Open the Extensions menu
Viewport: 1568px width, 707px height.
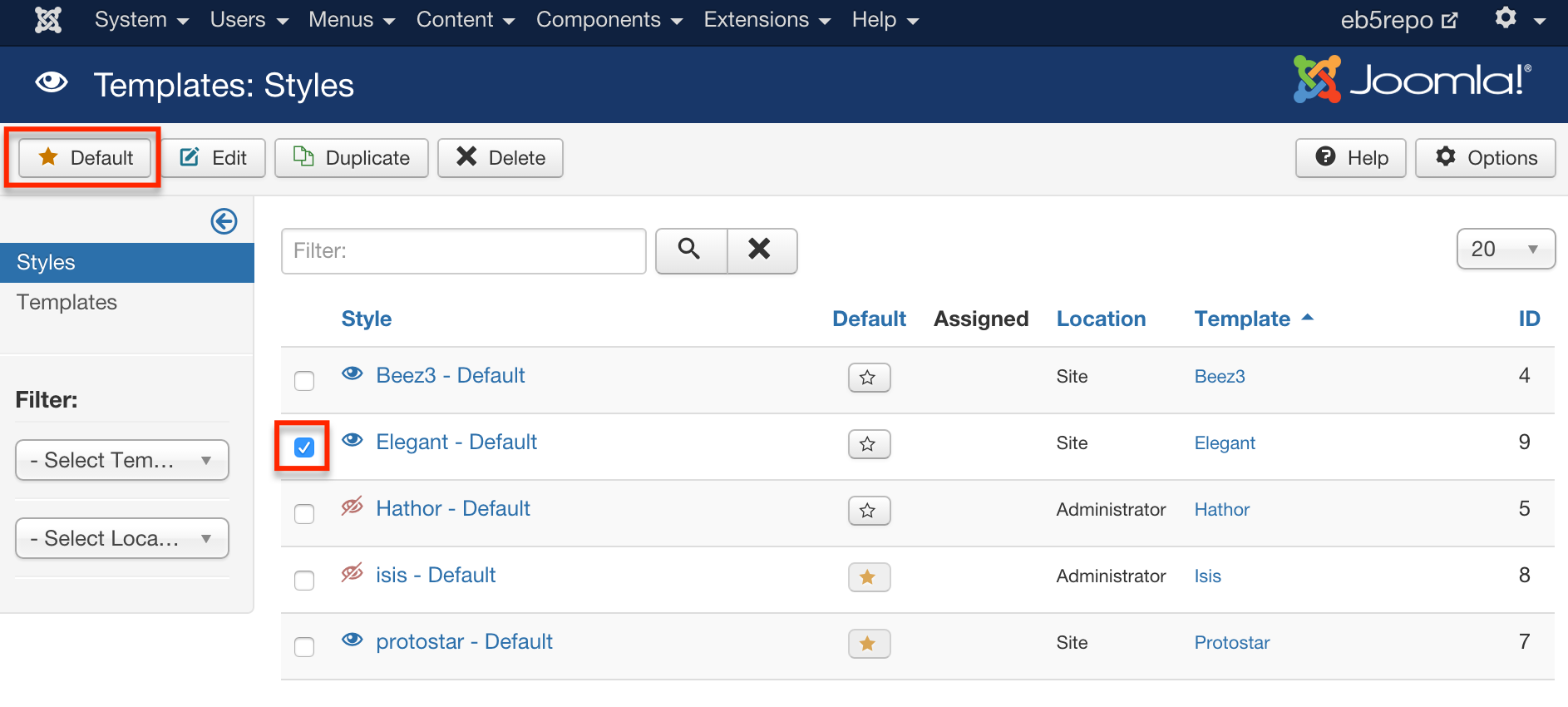[767, 20]
